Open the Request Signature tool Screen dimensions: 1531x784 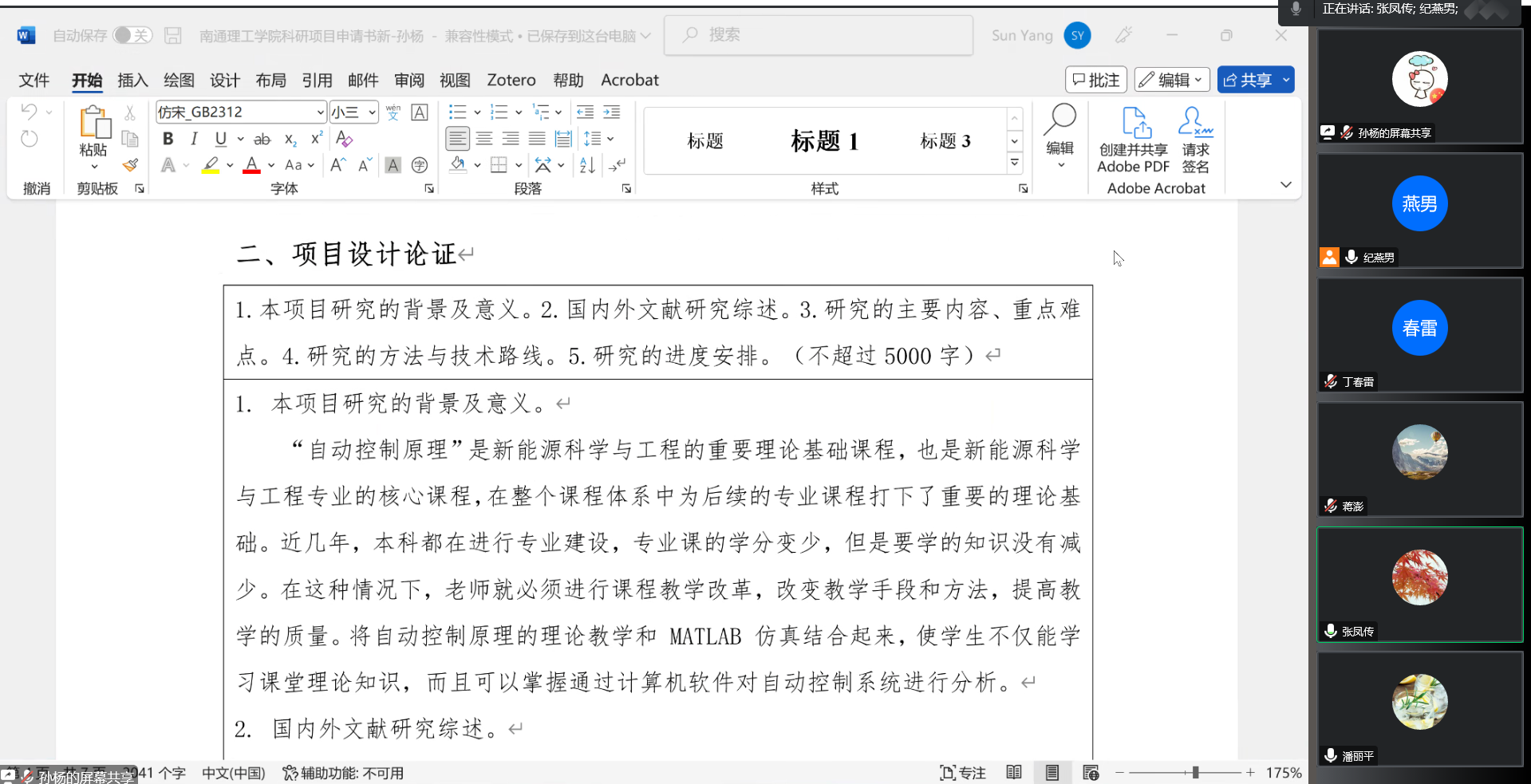coord(1195,140)
